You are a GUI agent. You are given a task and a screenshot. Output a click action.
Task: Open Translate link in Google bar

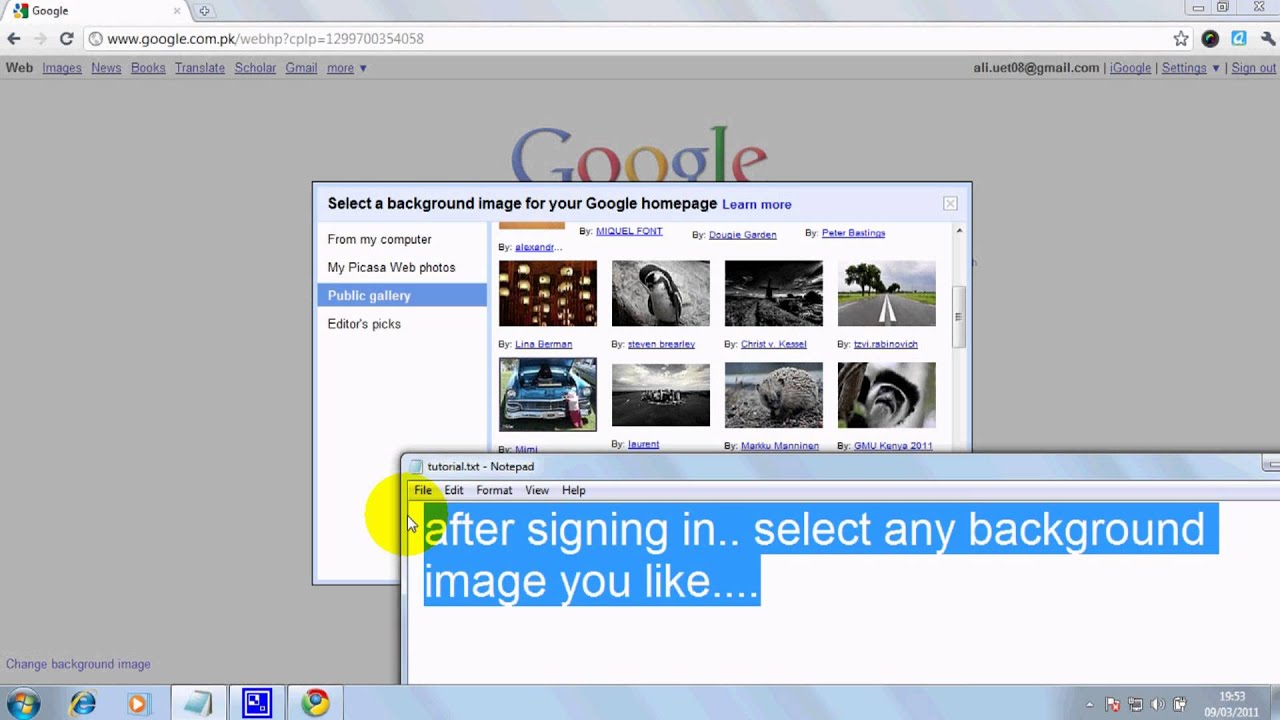[200, 68]
